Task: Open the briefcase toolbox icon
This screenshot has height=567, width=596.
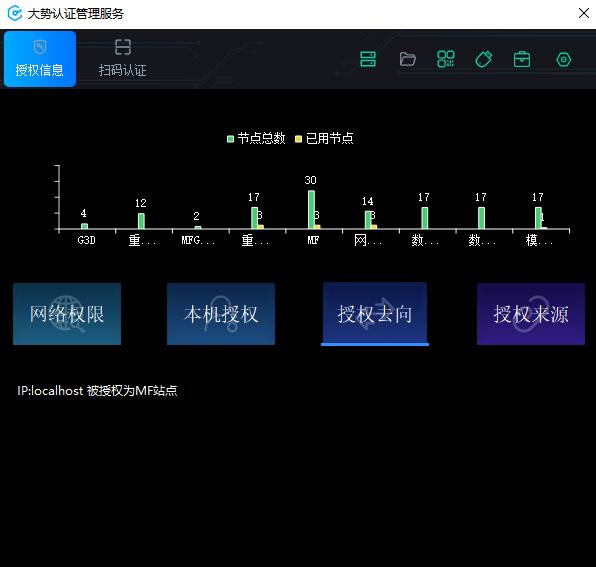Action: click(x=522, y=59)
